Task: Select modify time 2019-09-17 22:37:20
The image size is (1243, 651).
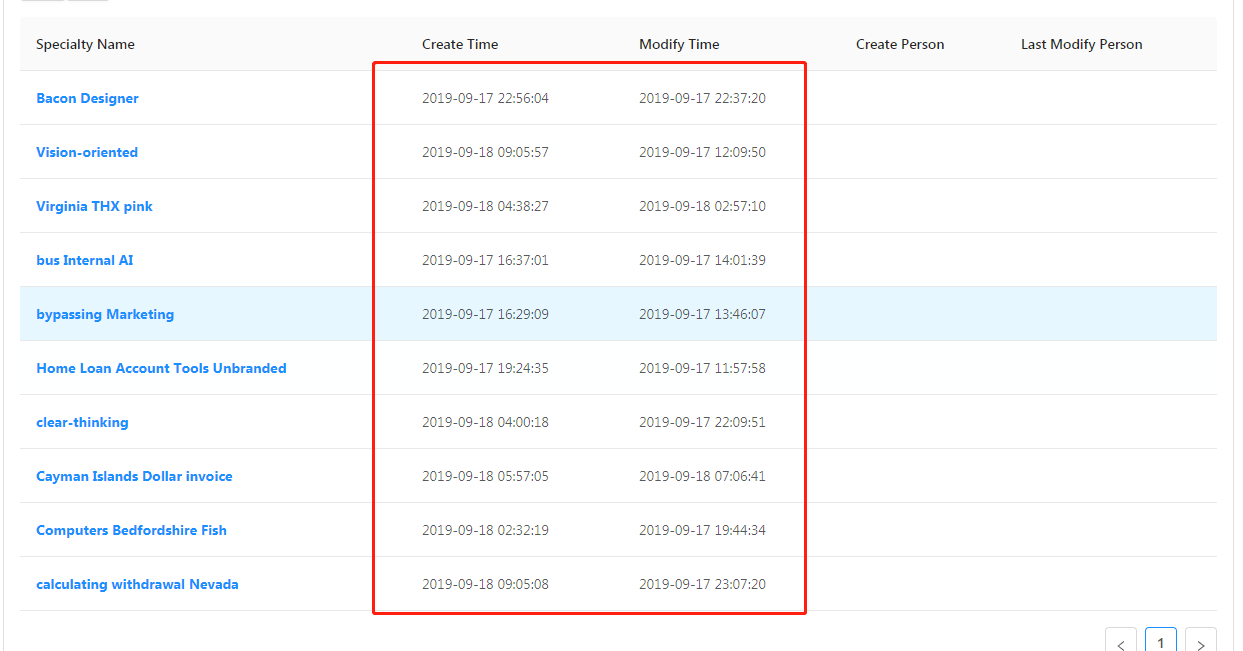Action: coord(702,98)
